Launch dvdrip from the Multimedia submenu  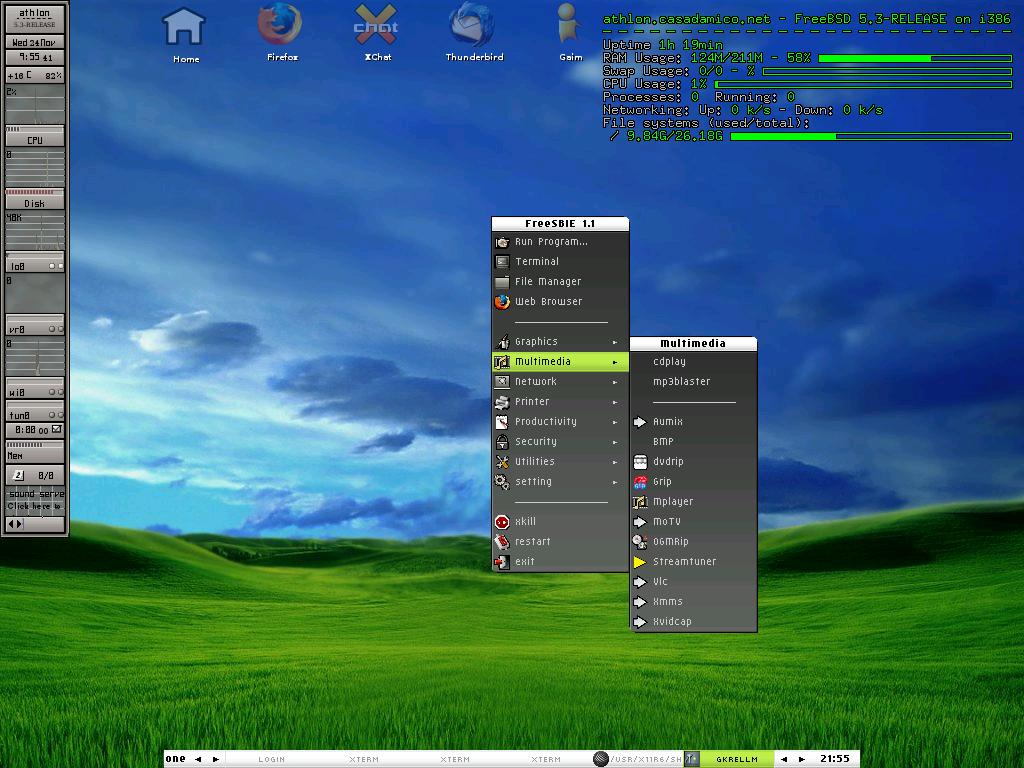tap(694, 462)
